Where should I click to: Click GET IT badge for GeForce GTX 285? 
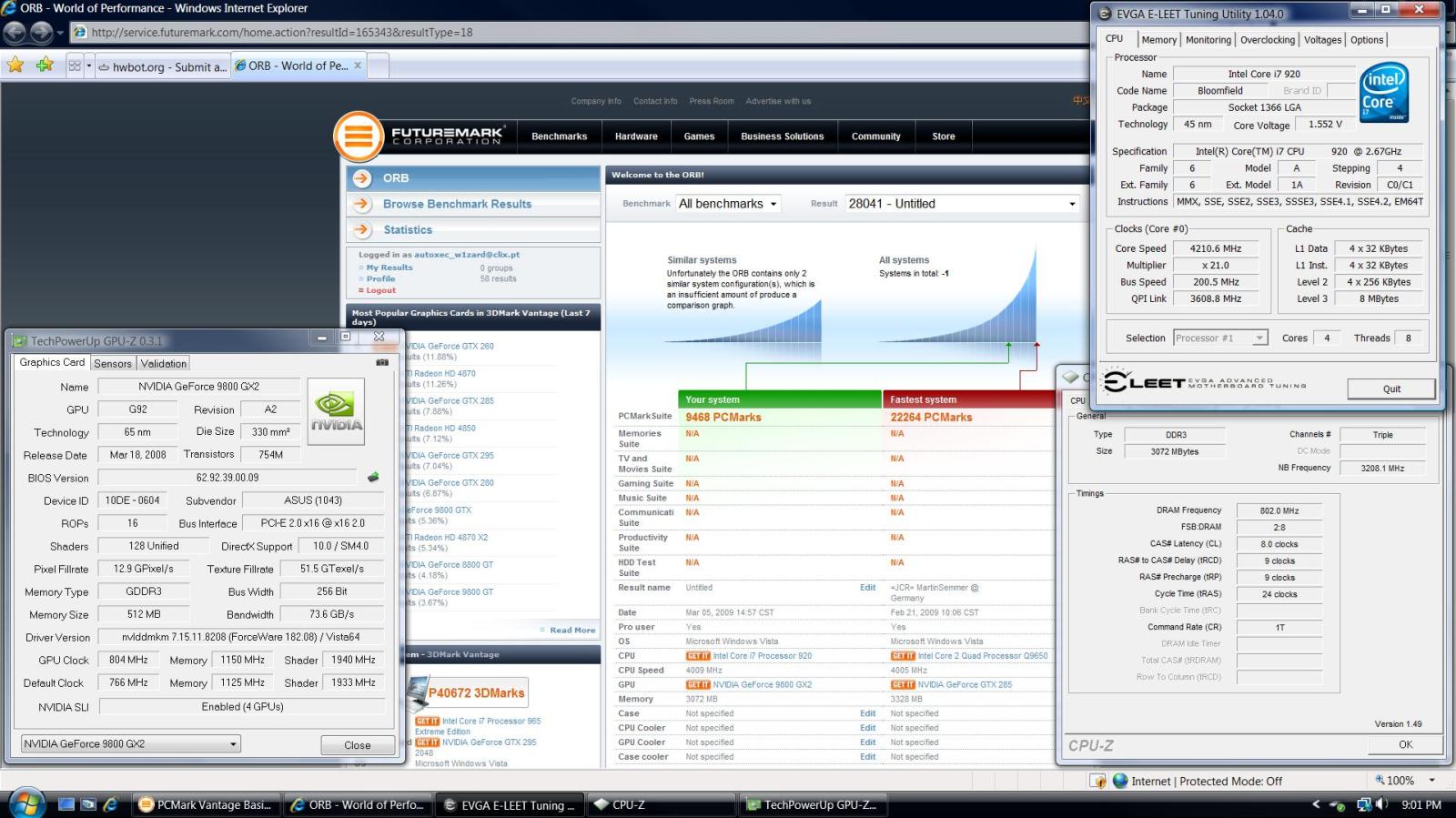click(x=903, y=685)
